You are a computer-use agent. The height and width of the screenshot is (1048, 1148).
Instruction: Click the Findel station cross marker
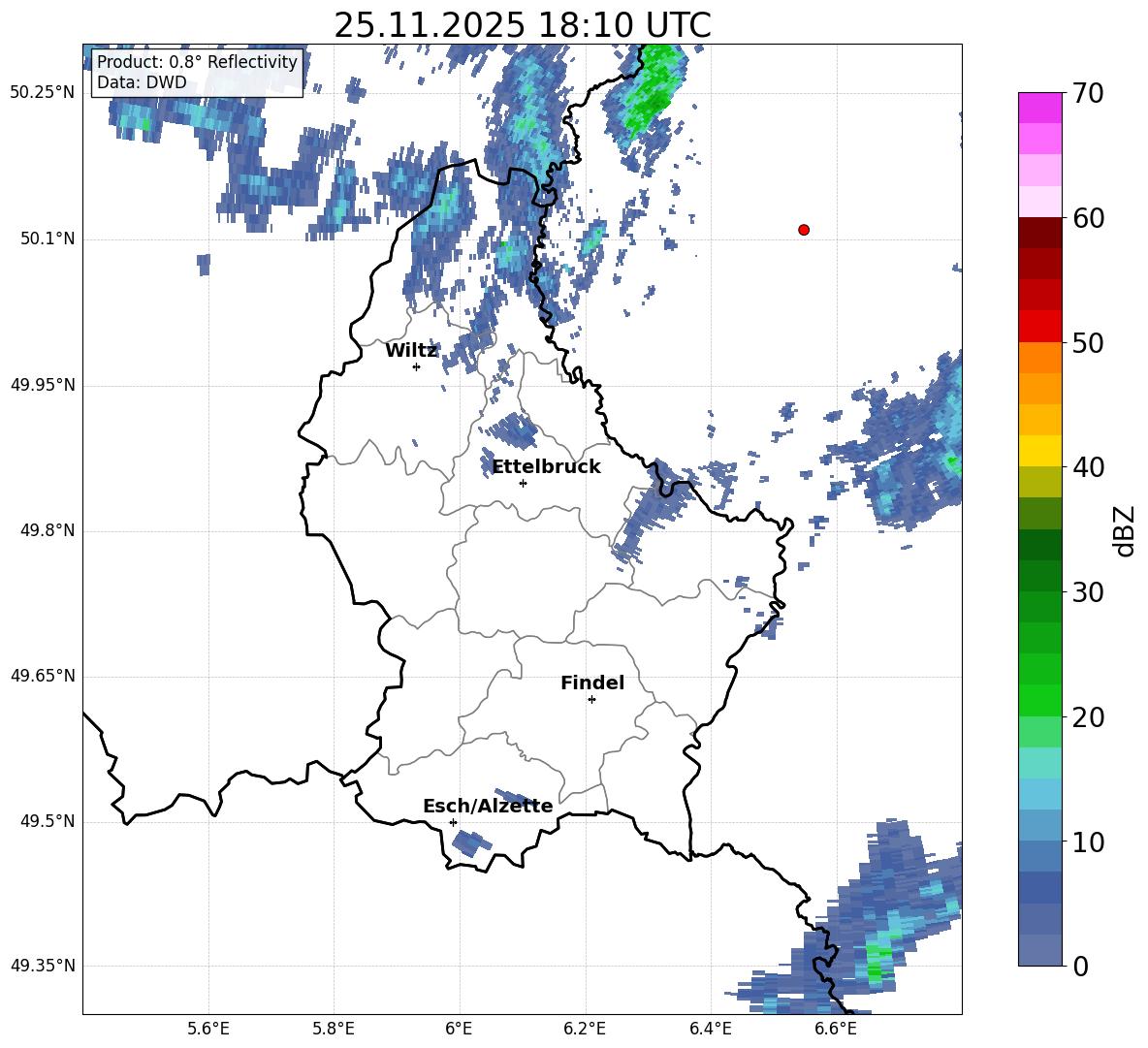click(x=591, y=700)
